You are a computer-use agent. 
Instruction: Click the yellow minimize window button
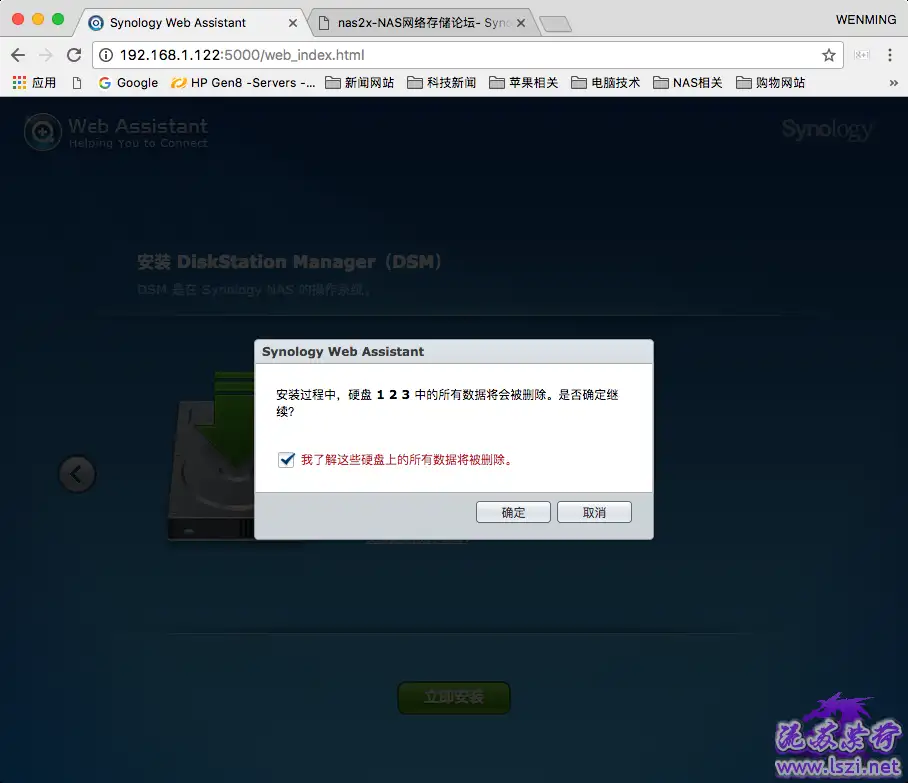38,19
